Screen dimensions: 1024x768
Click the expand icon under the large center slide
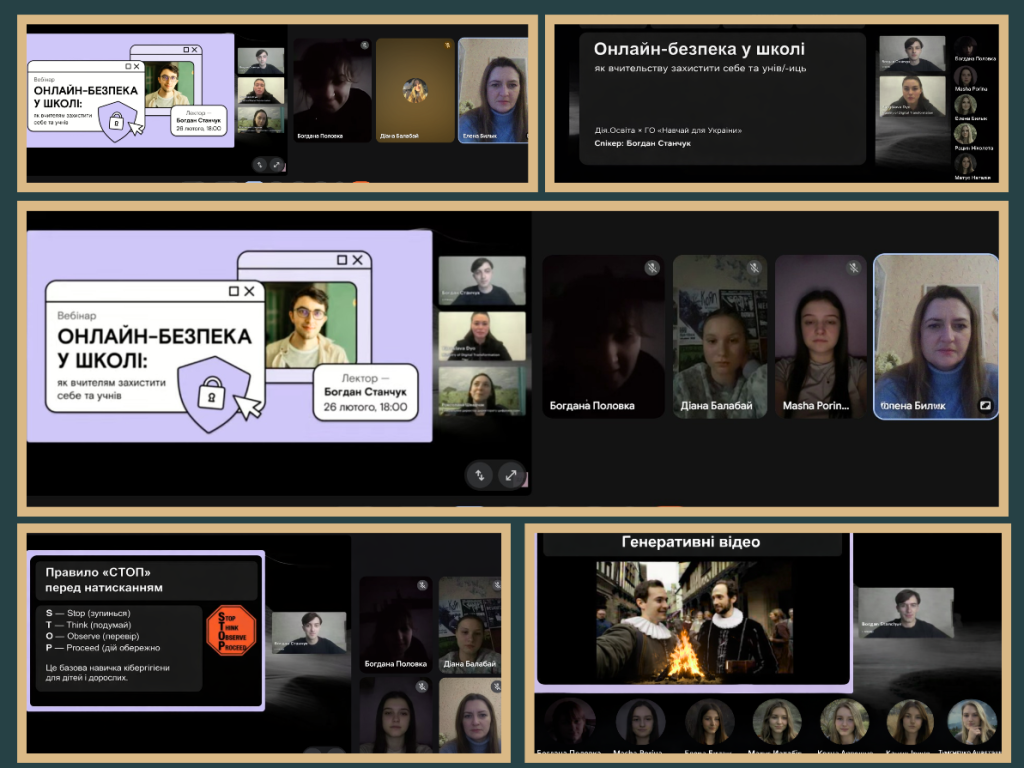click(511, 475)
